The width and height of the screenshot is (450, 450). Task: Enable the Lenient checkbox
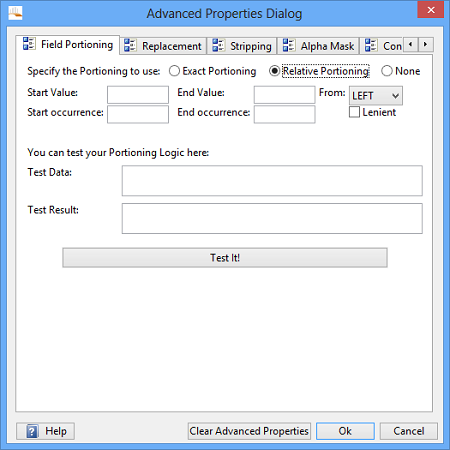click(x=354, y=112)
